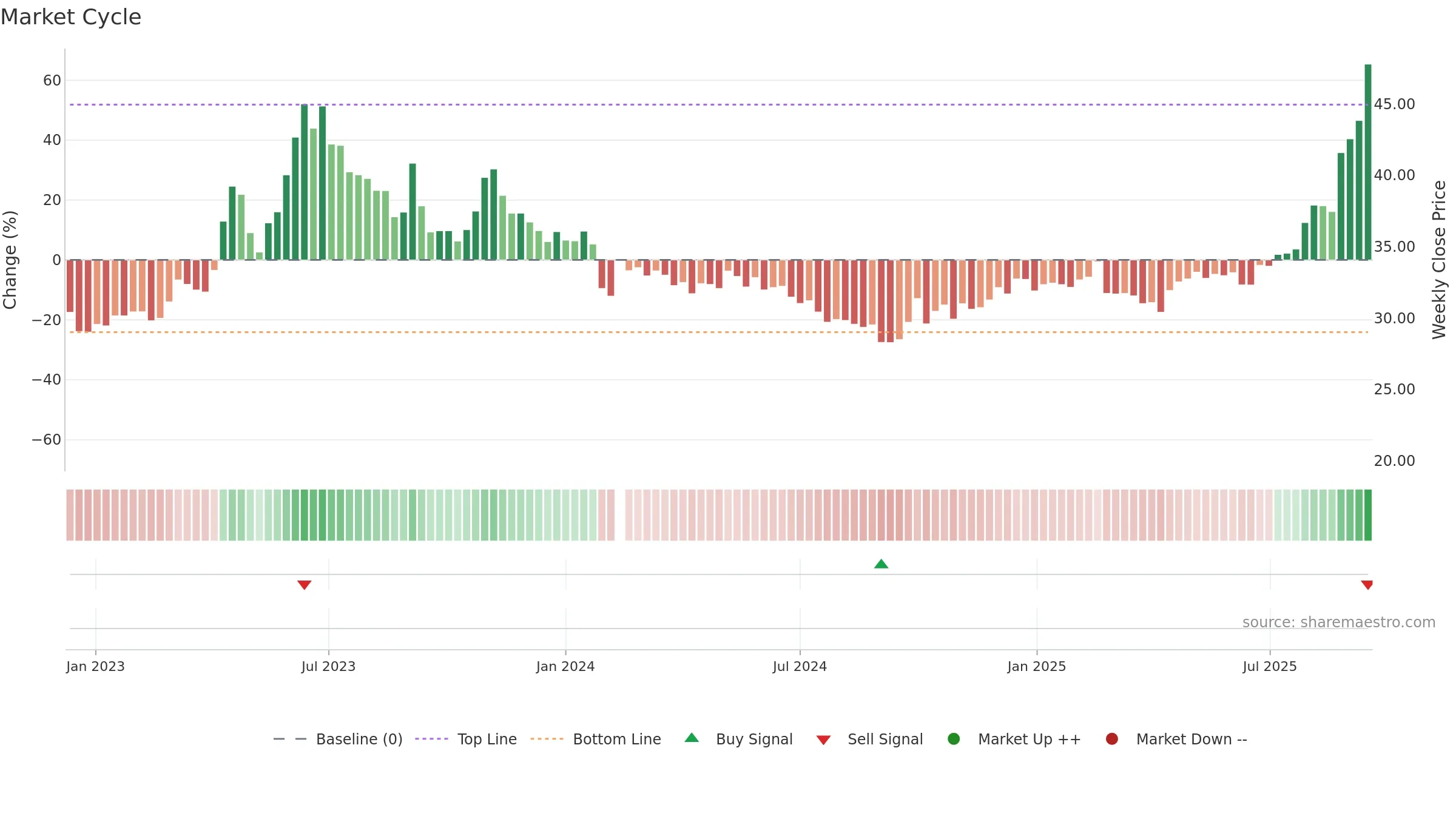The width and height of the screenshot is (1456, 819).
Task: Click the 20.00 price tick on the right axis
Action: 1394,461
